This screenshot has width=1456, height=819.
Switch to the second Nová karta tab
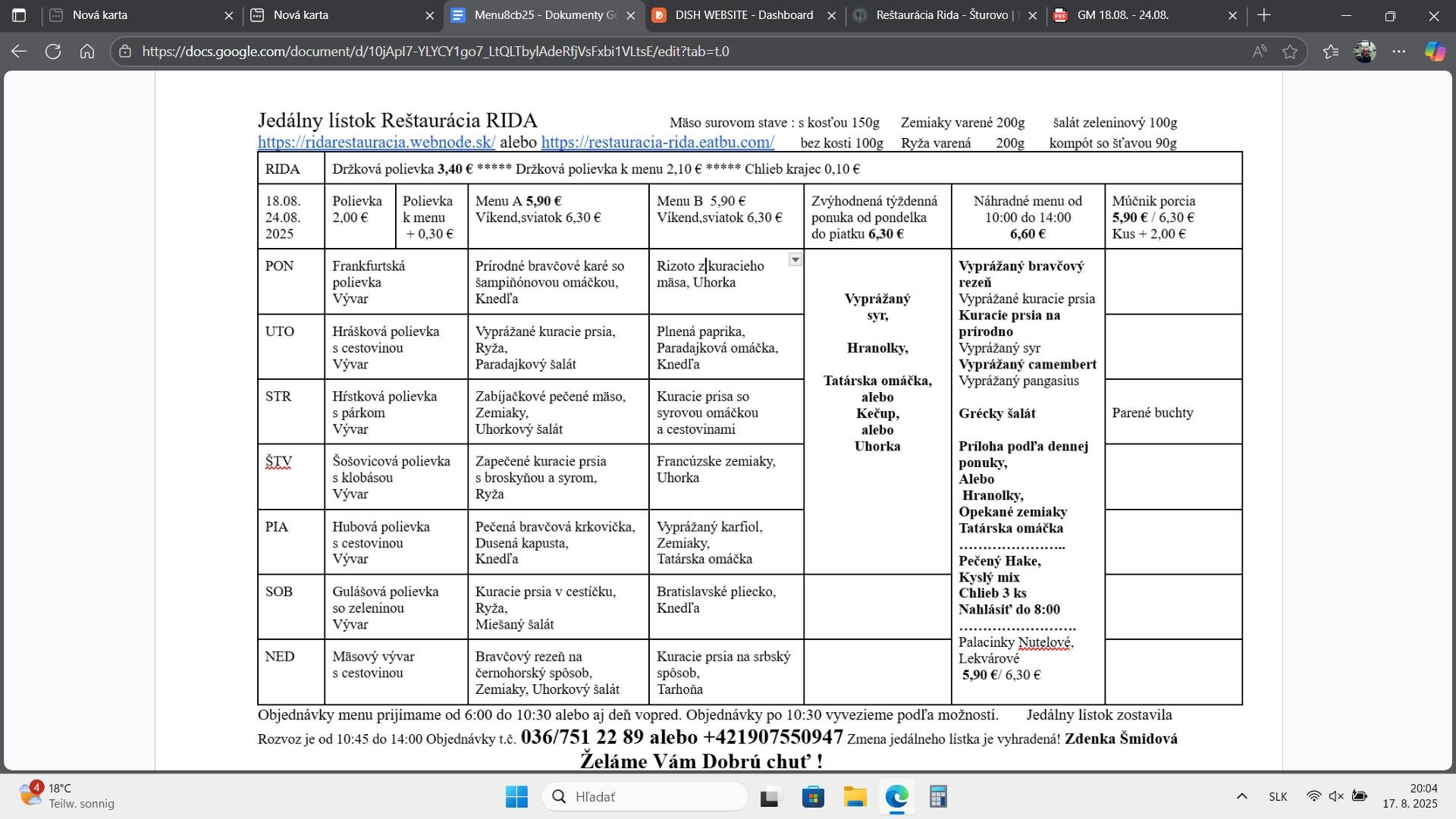click(341, 15)
